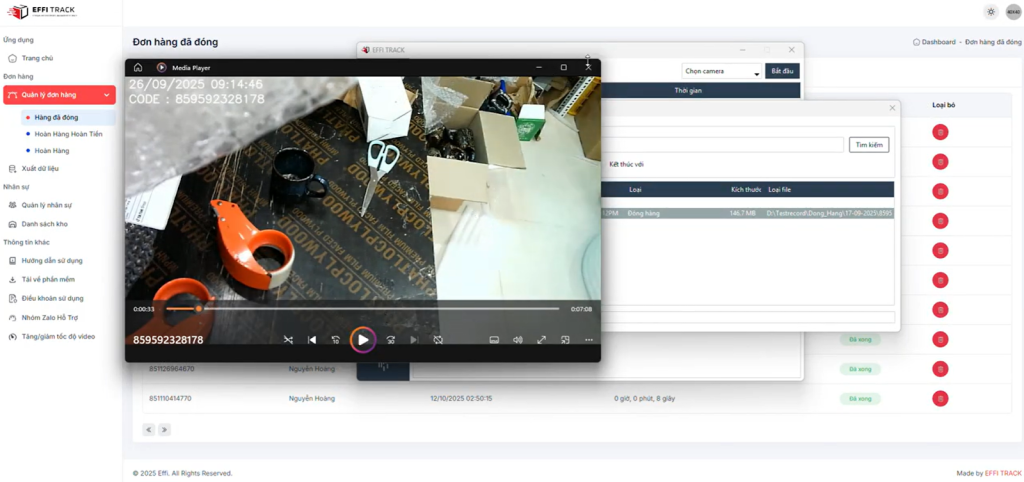Open the volume control speaker icon
This screenshot has height=482, width=1024.
click(x=518, y=340)
